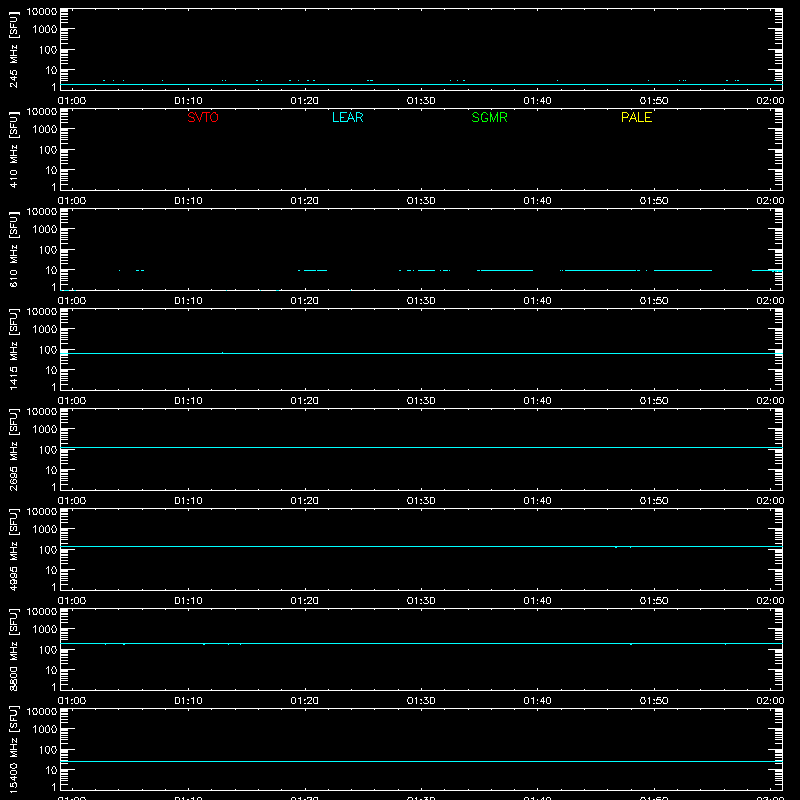Image resolution: width=800 pixels, height=800 pixels.
Task: Click the green SGMR station label
Action: (x=489, y=117)
